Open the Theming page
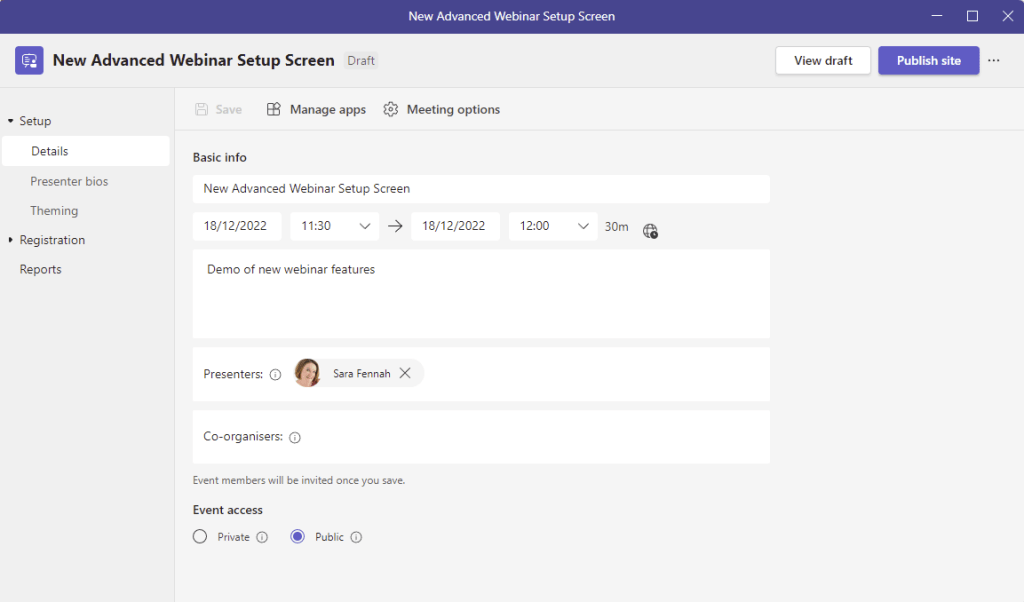This screenshot has height=602, width=1024. tap(54, 211)
